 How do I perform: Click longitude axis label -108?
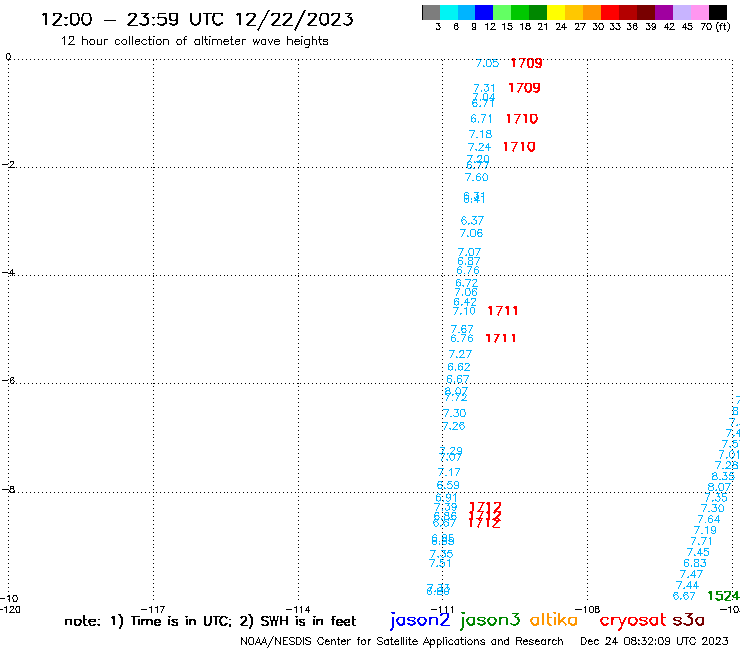click(x=588, y=609)
